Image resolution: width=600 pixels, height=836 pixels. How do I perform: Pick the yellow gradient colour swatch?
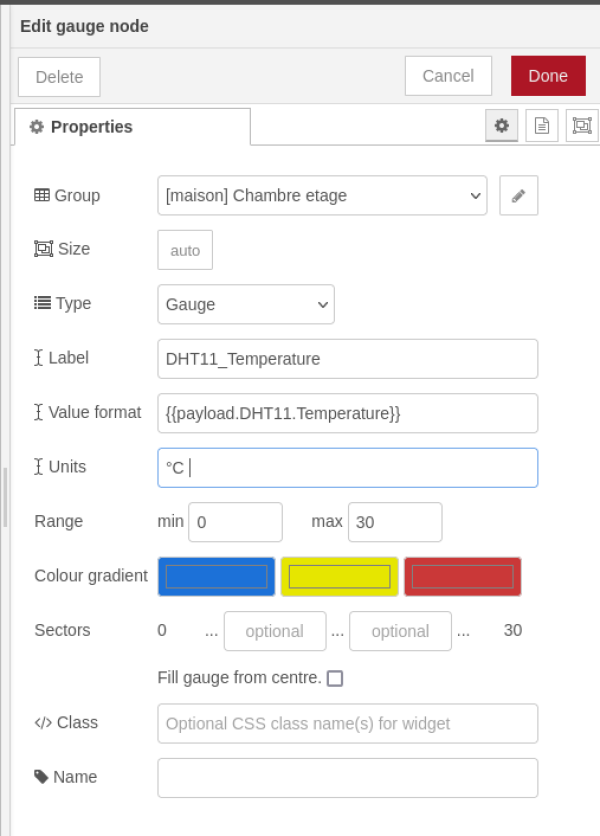coord(339,577)
